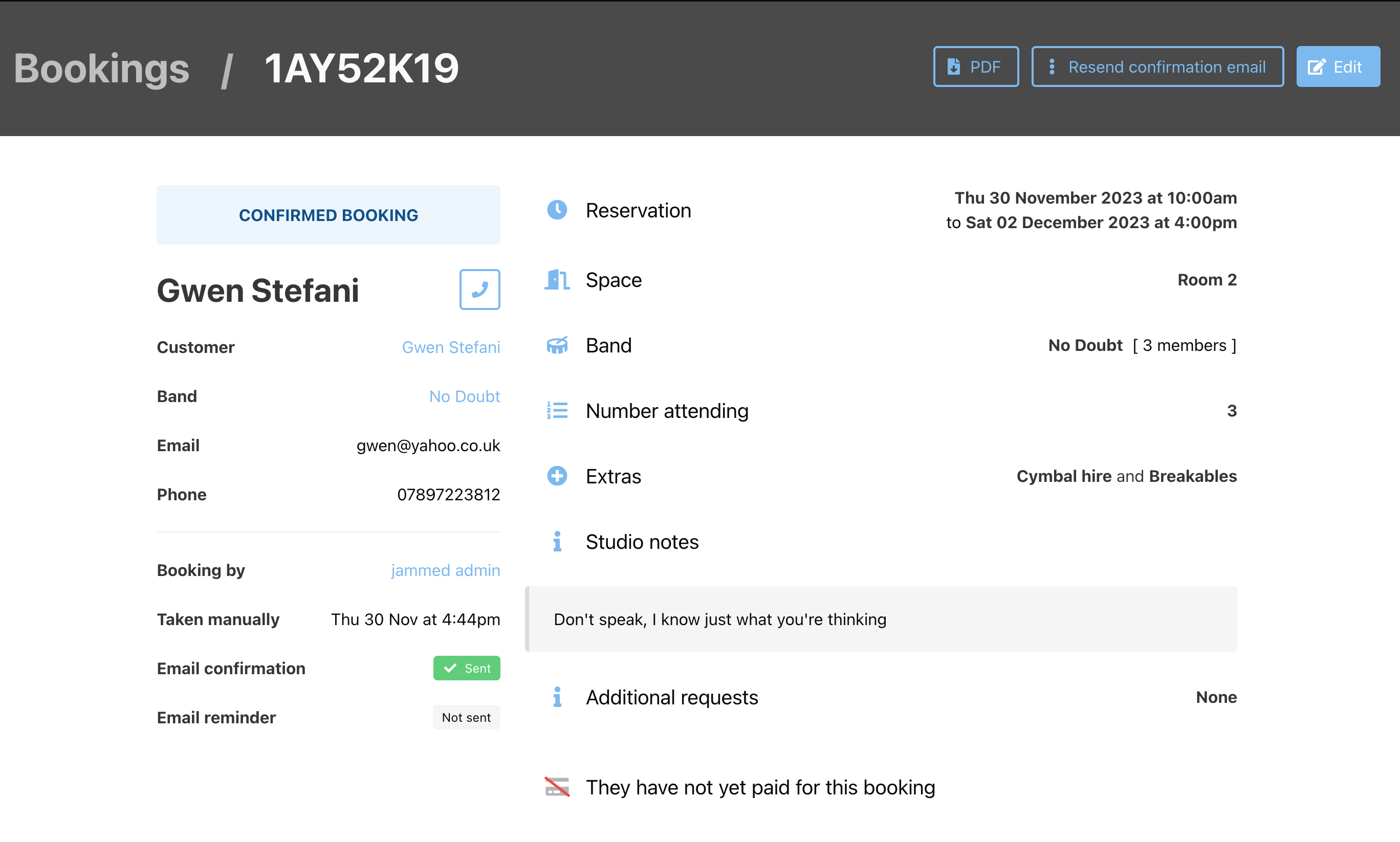The height and width of the screenshot is (842, 1400).
Task: Select the Space room icon
Action: [x=557, y=280]
